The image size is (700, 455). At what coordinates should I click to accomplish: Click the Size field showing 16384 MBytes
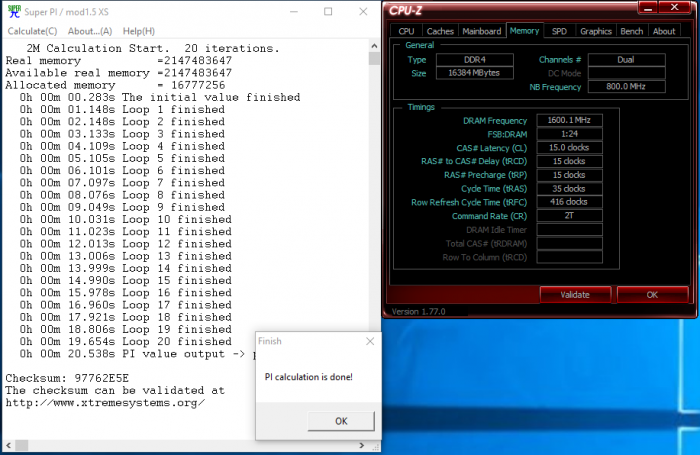point(475,73)
